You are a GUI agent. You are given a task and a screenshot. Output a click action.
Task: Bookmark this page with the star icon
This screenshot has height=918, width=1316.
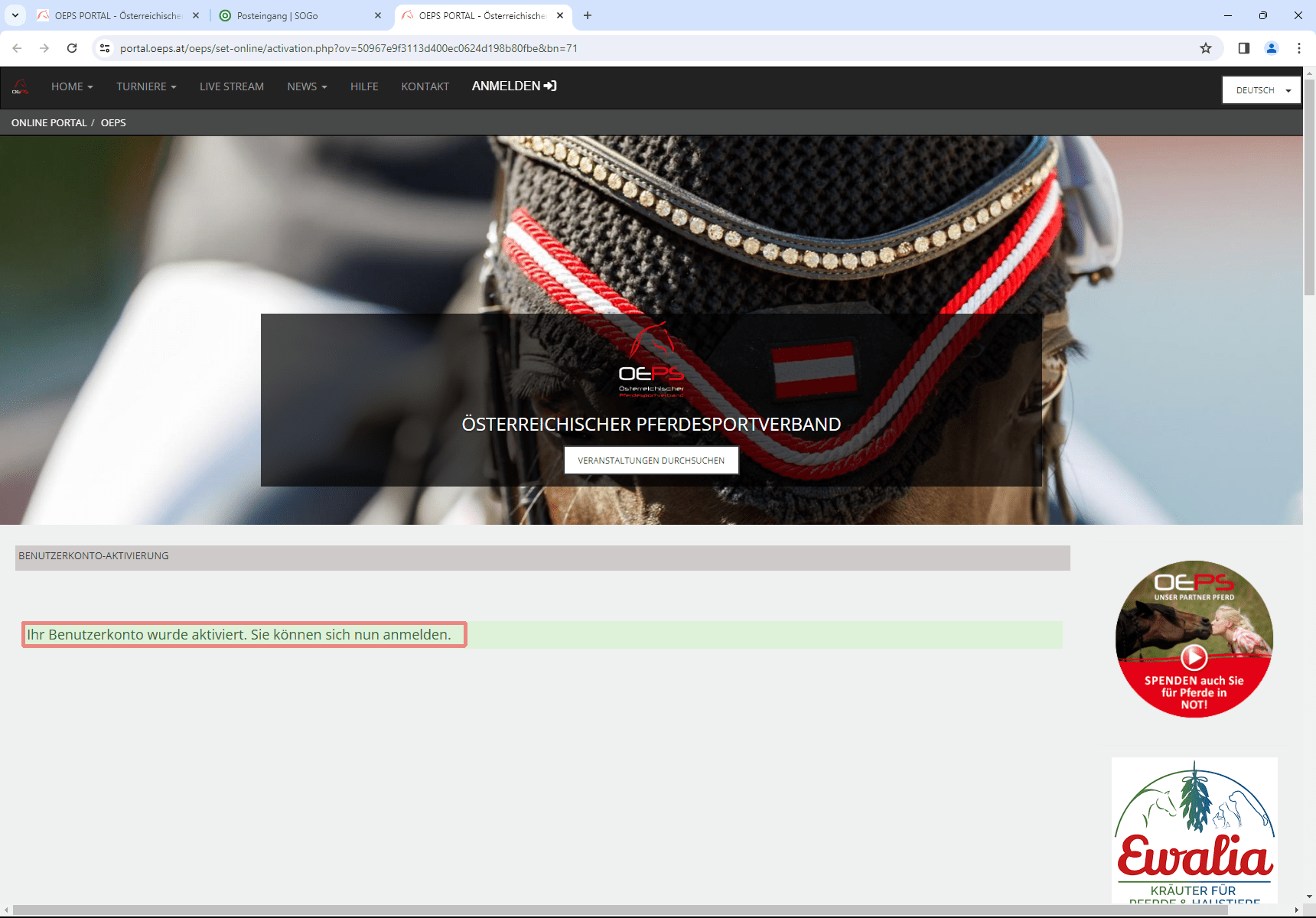1206,48
